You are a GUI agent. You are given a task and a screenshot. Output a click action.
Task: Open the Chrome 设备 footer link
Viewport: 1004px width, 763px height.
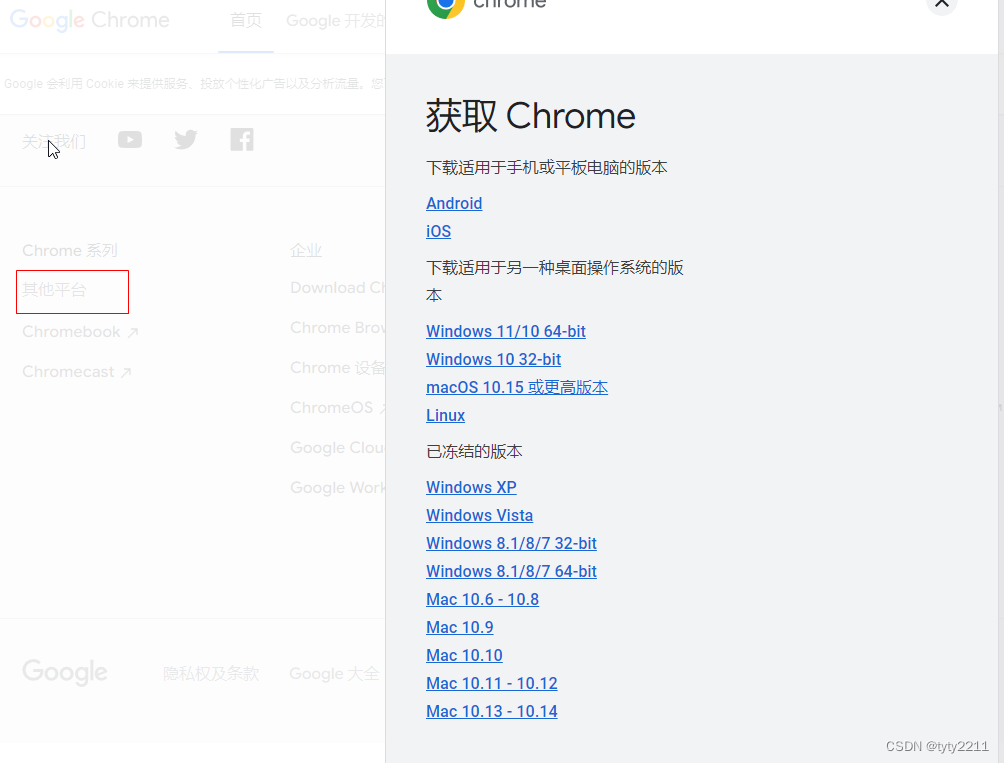[337, 368]
